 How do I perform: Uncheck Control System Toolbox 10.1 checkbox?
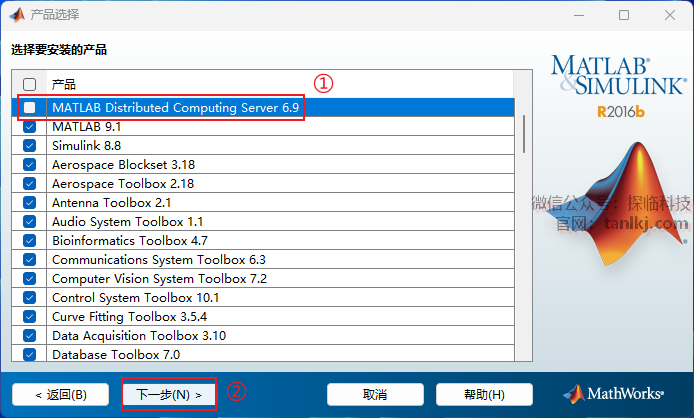tap(29, 298)
